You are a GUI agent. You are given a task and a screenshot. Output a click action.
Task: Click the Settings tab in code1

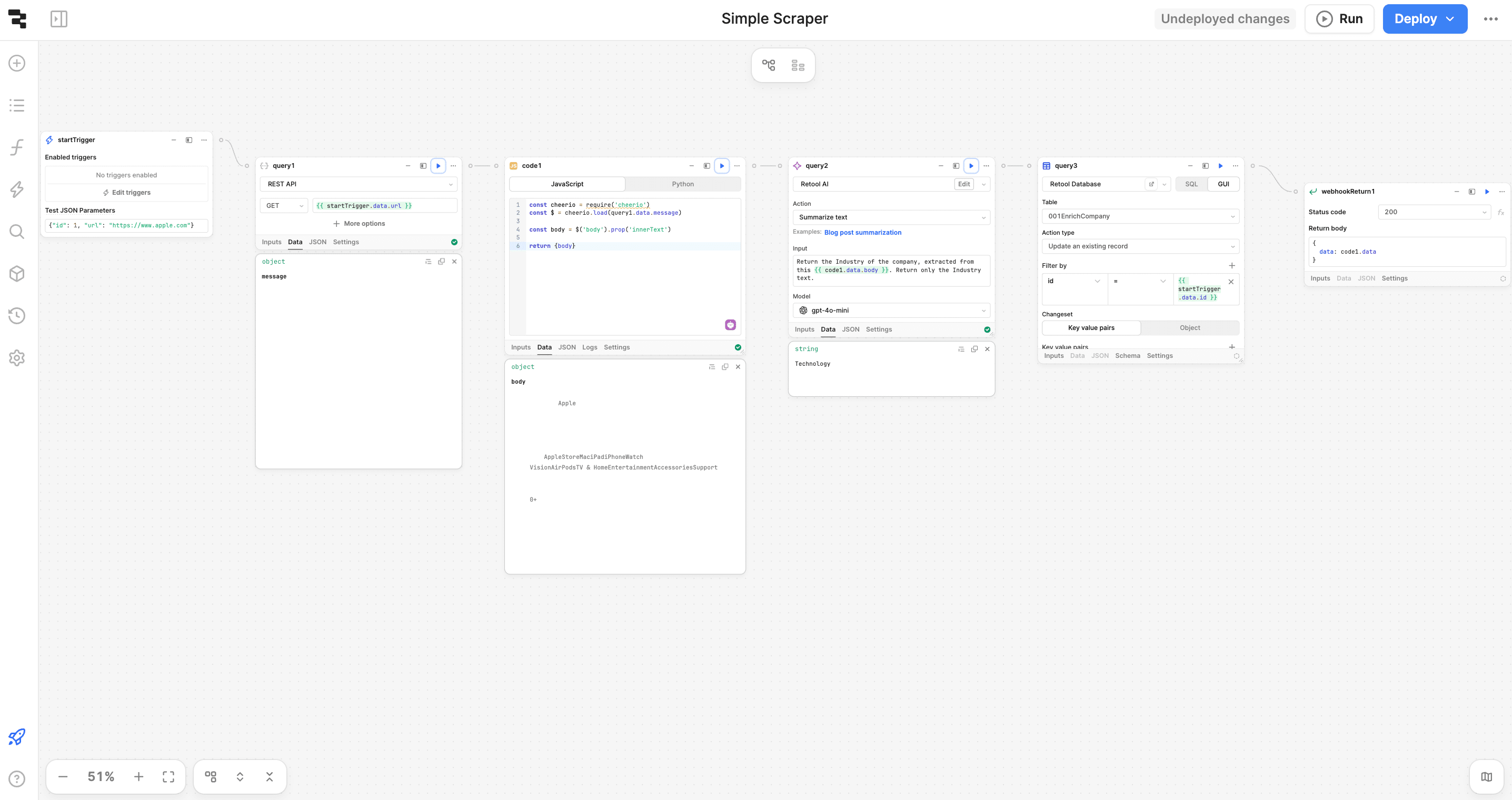tap(616, 347)
